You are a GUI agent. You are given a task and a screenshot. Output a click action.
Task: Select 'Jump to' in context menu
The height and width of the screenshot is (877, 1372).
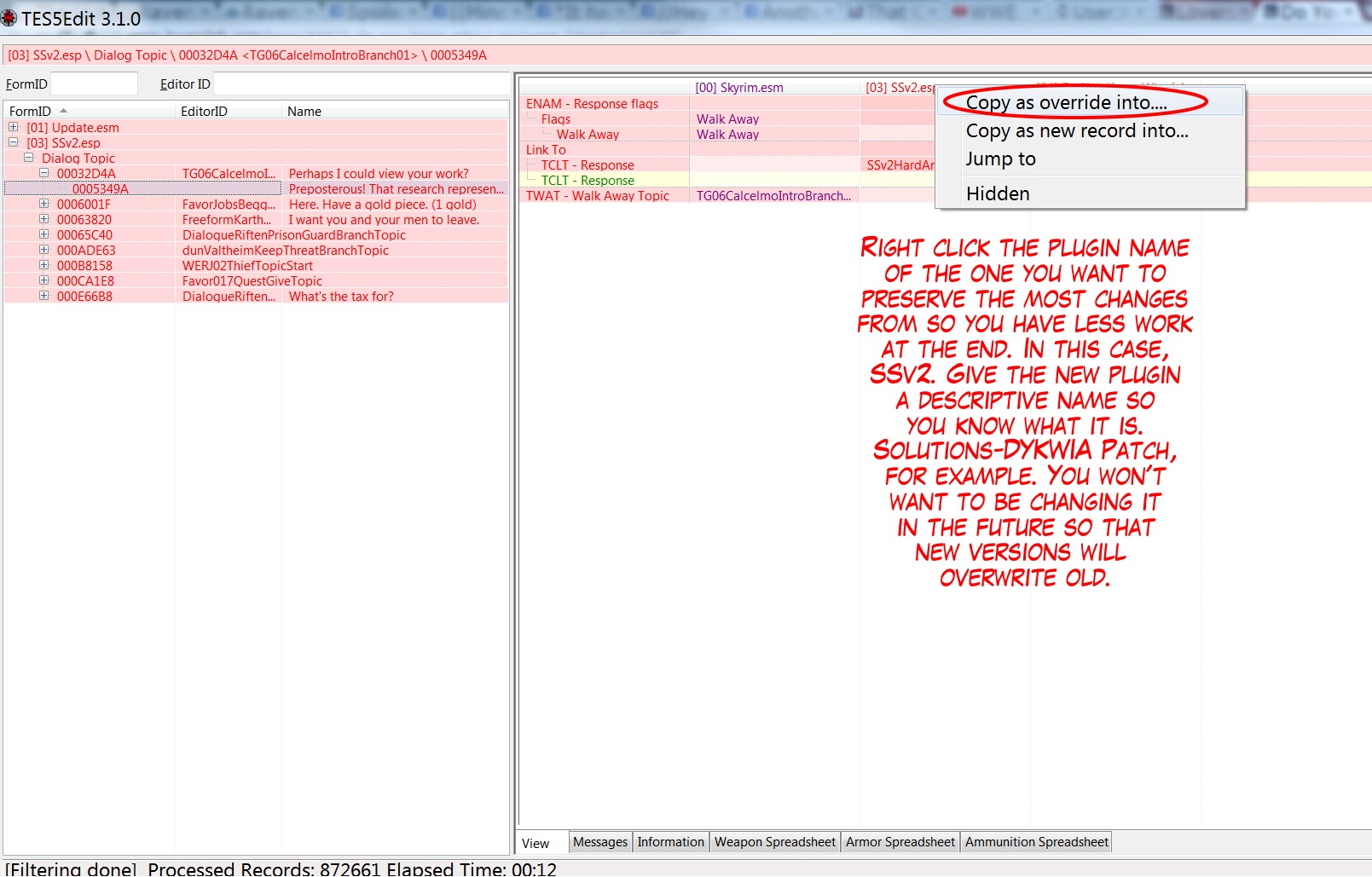[x=1000, y=159]
